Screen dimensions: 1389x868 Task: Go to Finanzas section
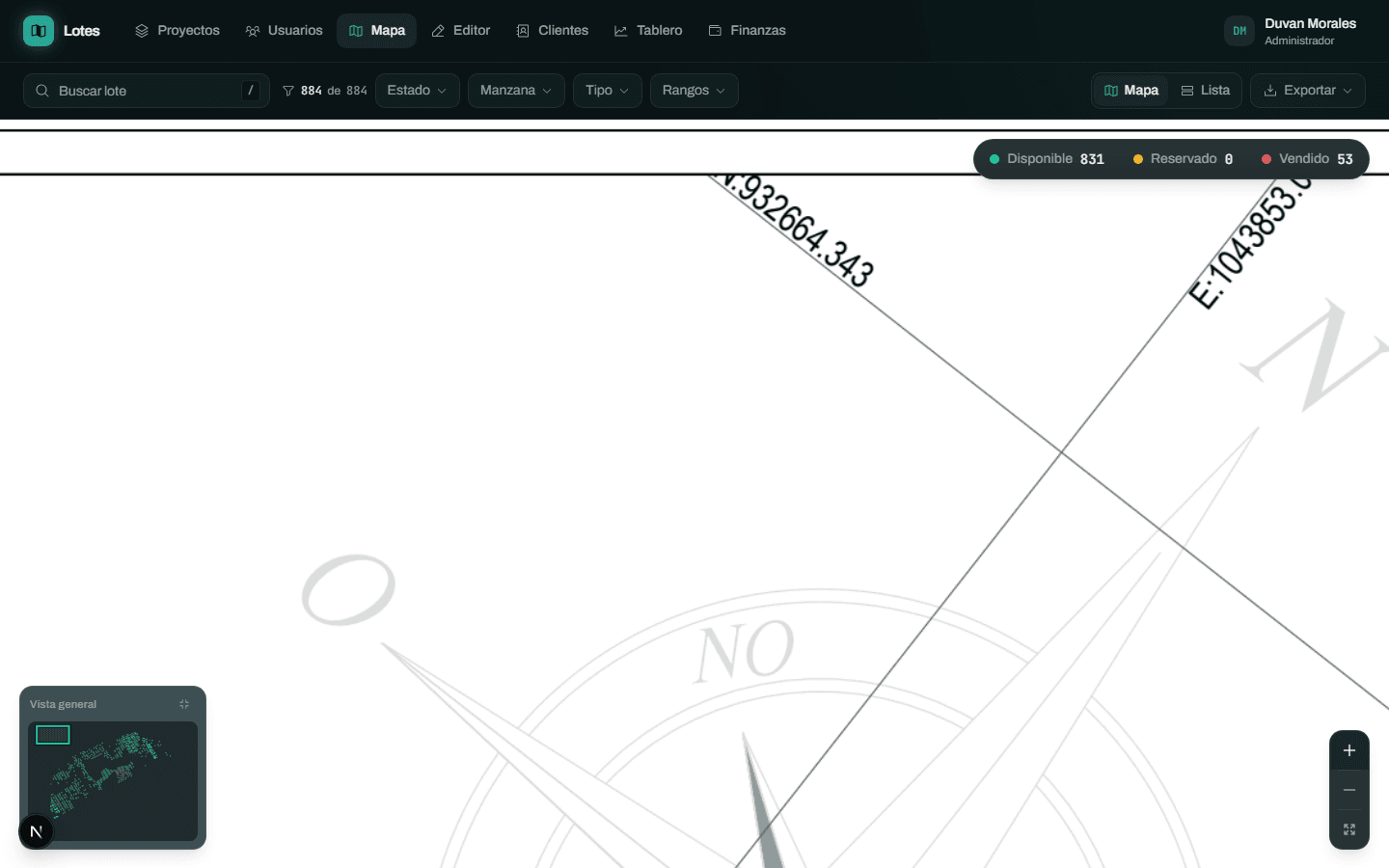tap(748, 31)
